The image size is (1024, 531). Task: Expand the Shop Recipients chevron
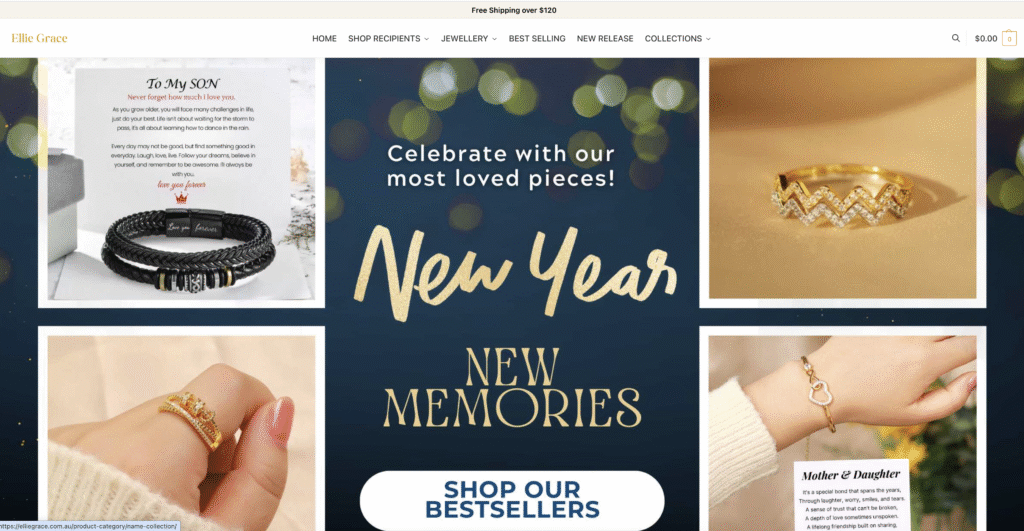pos(426,39)
